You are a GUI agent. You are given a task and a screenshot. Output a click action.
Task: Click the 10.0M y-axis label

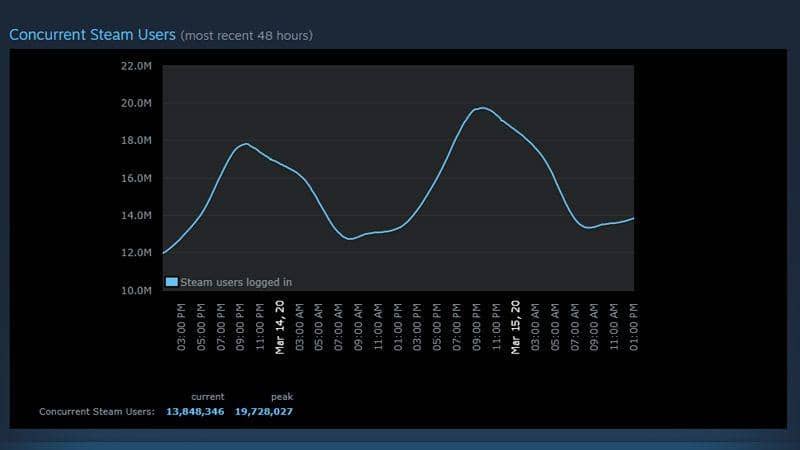pos(136,290)
